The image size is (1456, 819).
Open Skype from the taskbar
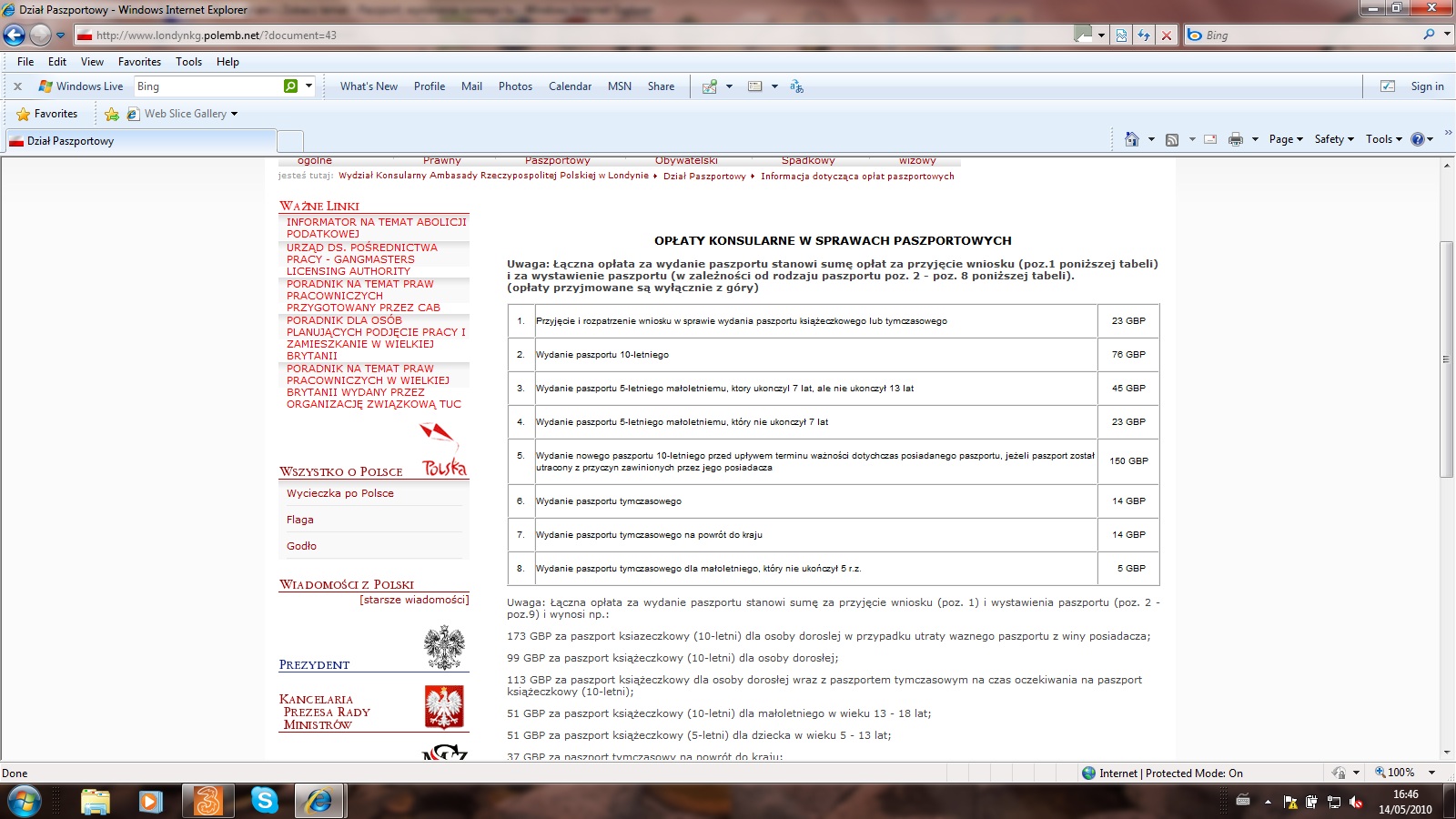[x=264, y=801]
